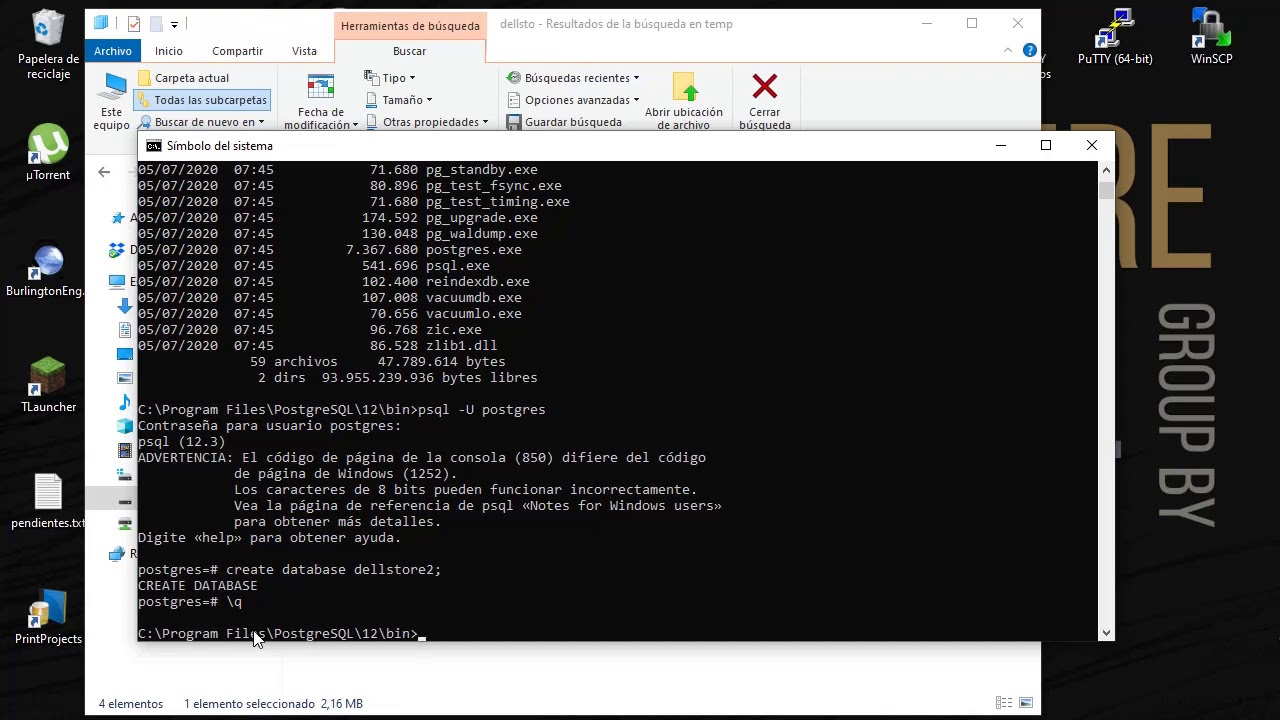Click network icon in navigation pane
1280x720 pixels.
point(117,554)
